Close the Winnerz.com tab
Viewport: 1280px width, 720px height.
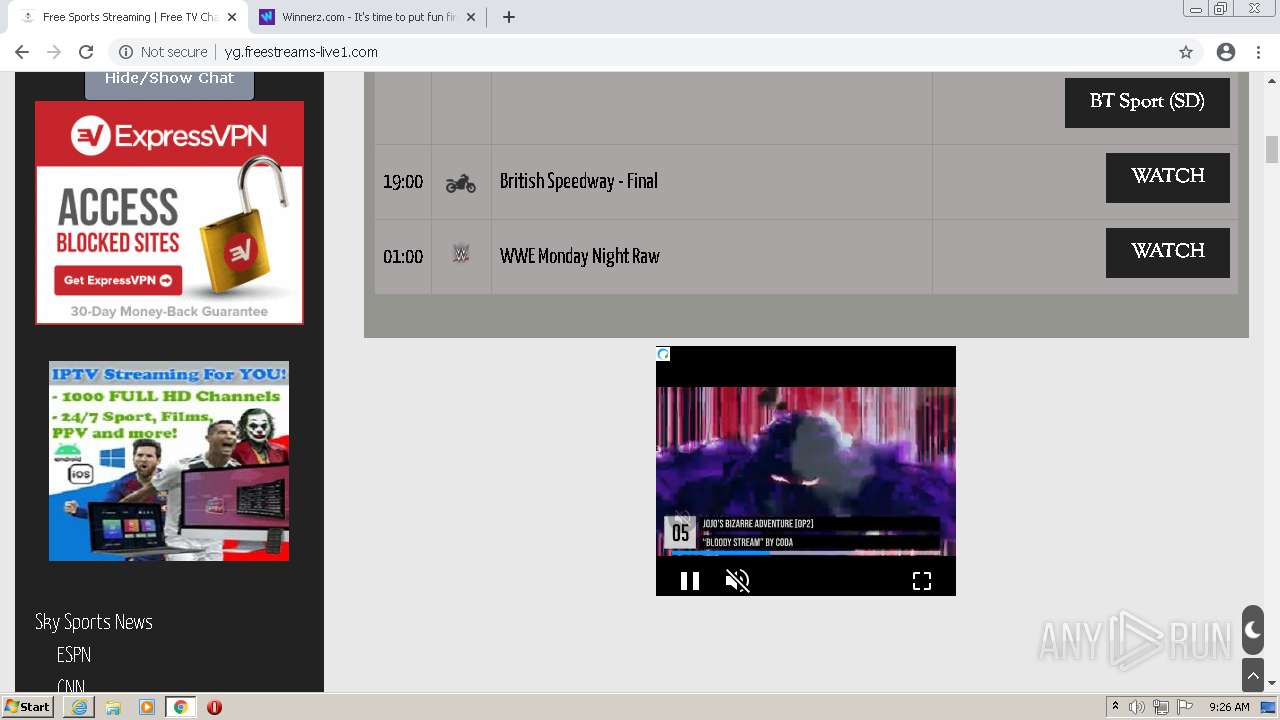click(x=472, y=17)
